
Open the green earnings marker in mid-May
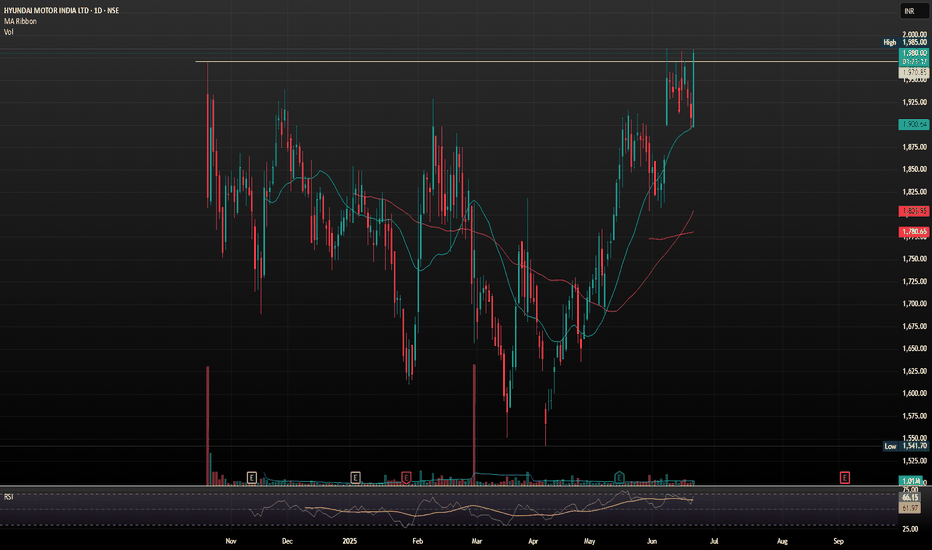click(x=619, y=477)
